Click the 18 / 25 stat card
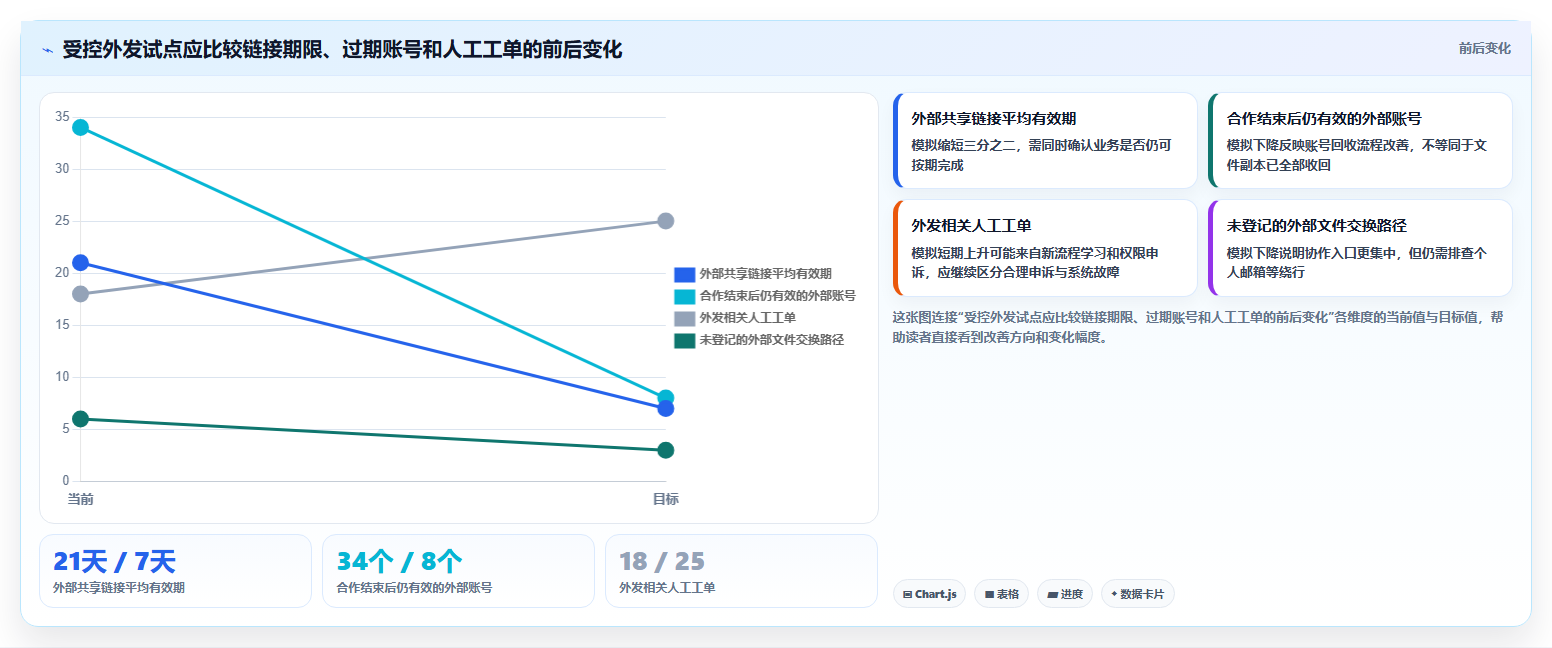This screenshot has height=648, width=1552. pyautogui.click(x=741, y=571)
